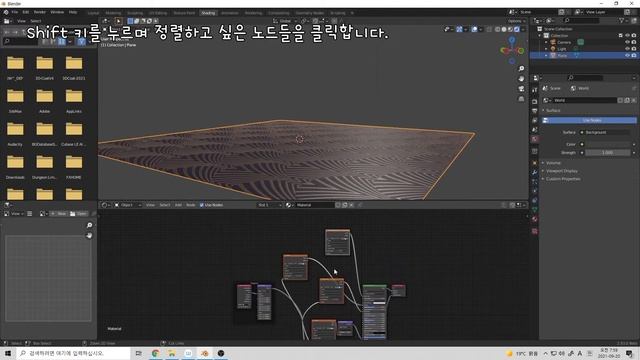Open the Object shader type dropdown
The image size is (640, 360).
tap(127, 205)
